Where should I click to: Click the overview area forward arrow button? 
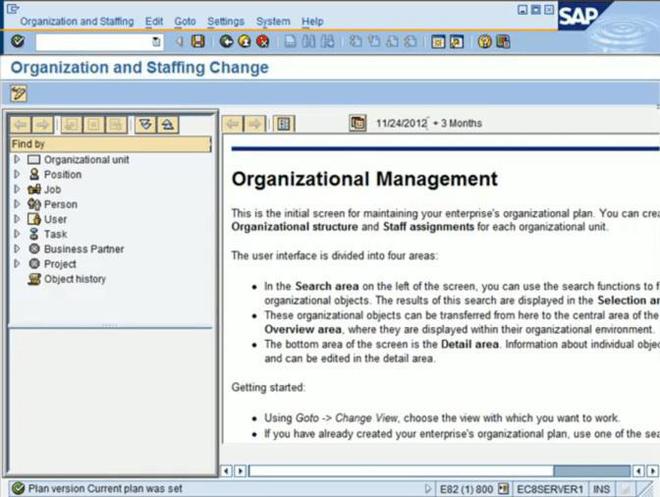point(255,124)
